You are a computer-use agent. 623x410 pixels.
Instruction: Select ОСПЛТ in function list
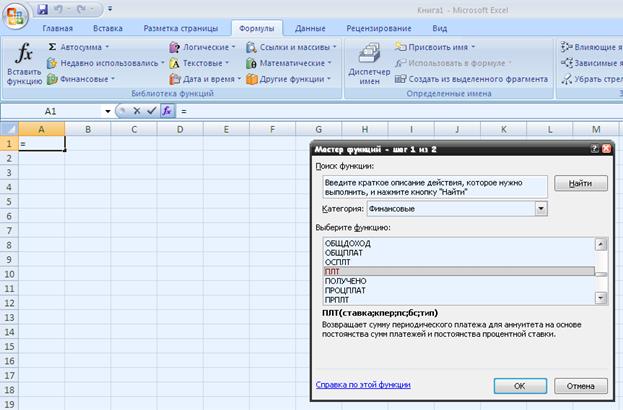tap(459, 262)
